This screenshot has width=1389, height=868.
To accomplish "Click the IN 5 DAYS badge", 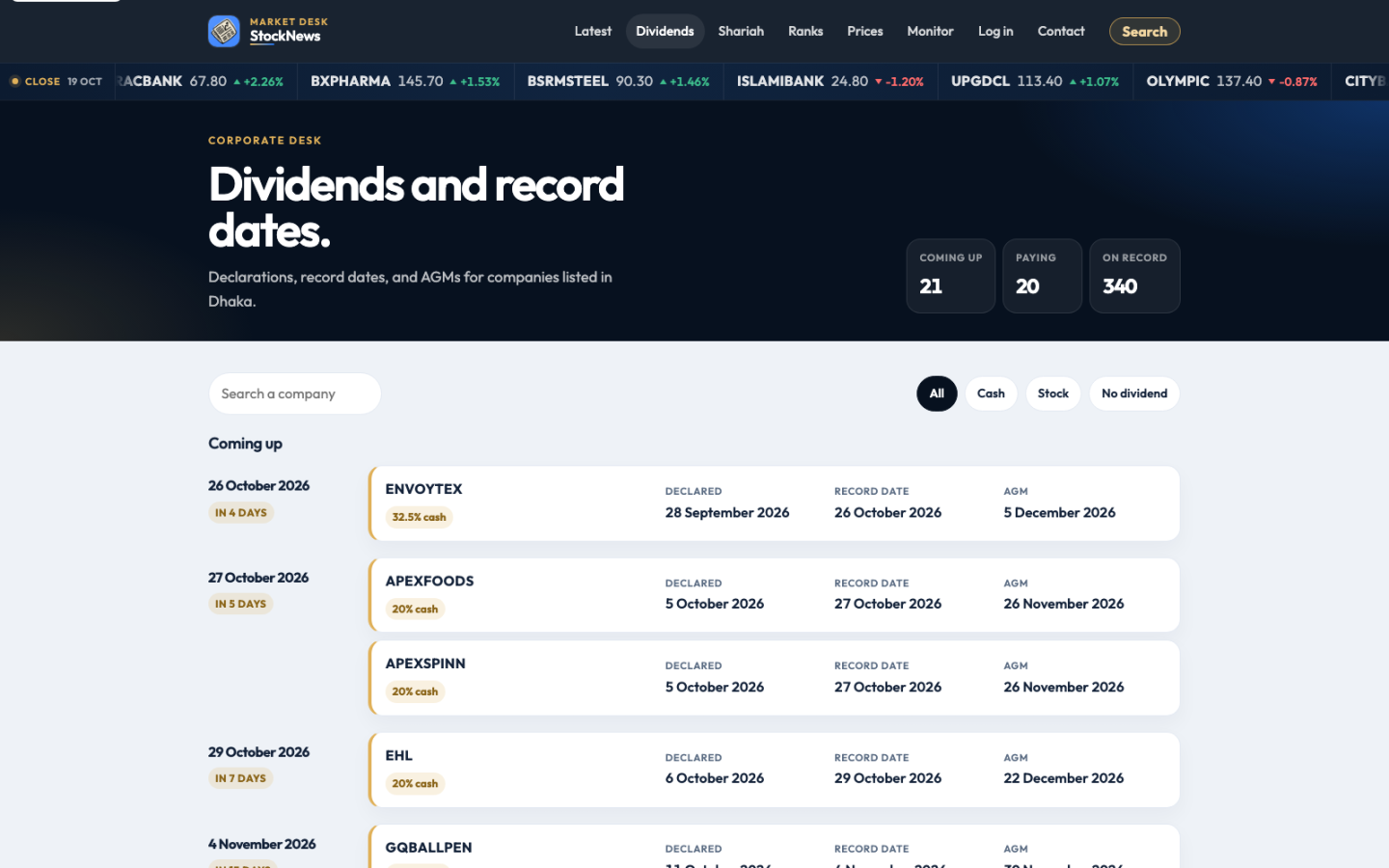I will pyautogui.click(x=241, y=605).
